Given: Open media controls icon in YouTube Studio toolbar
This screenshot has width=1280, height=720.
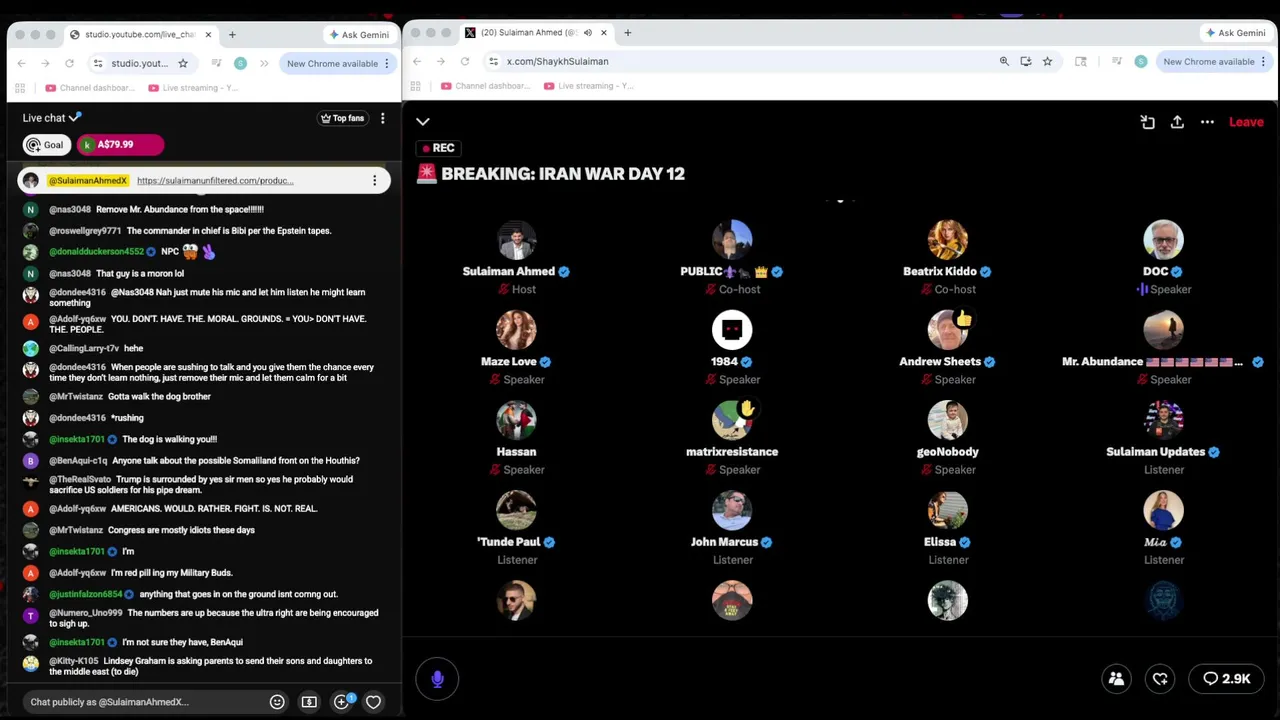Looking at the screenshot, I should (x=217, y=64).
